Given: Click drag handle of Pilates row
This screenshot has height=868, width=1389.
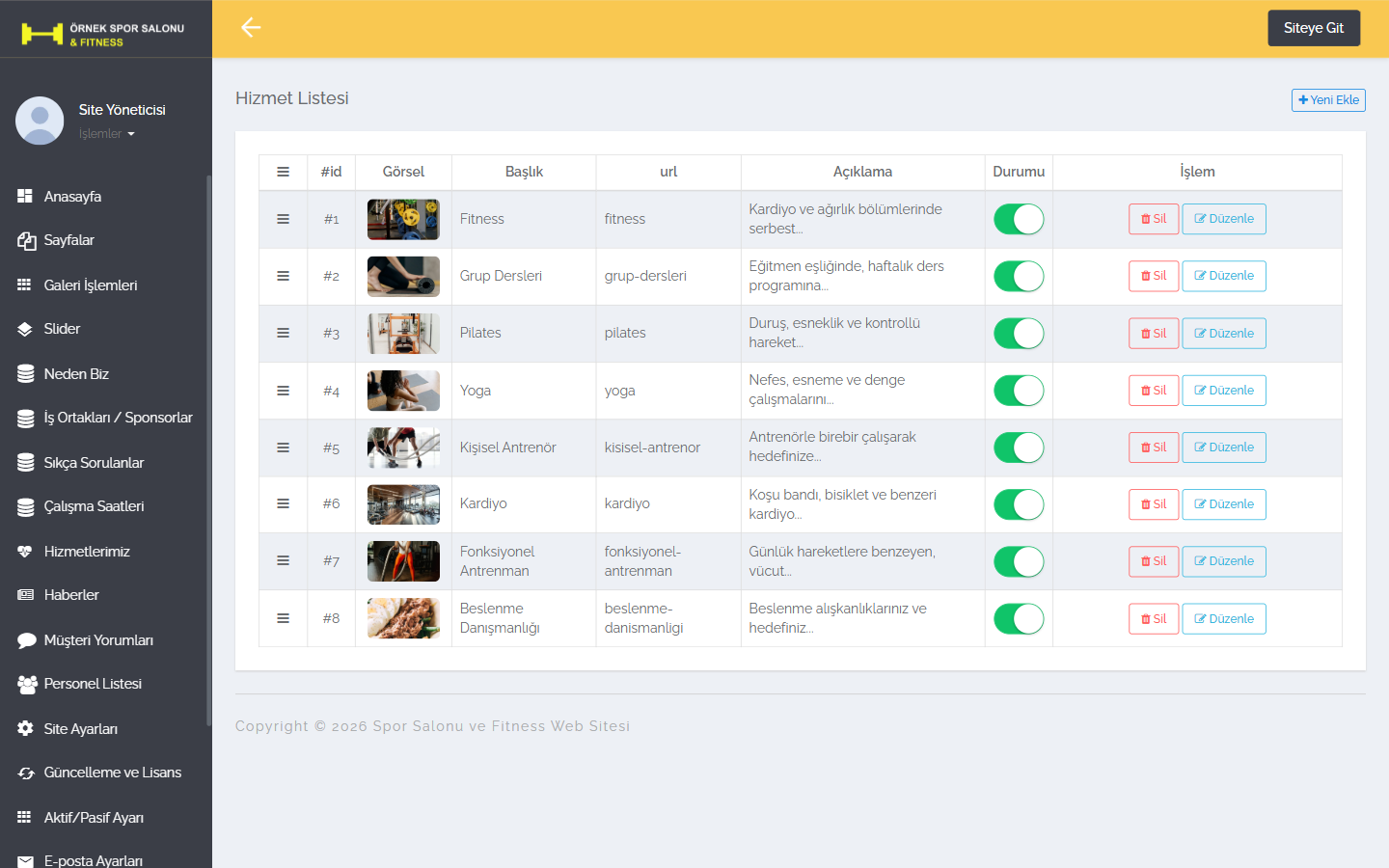Looking at the screenshot, I should [283, 333].
